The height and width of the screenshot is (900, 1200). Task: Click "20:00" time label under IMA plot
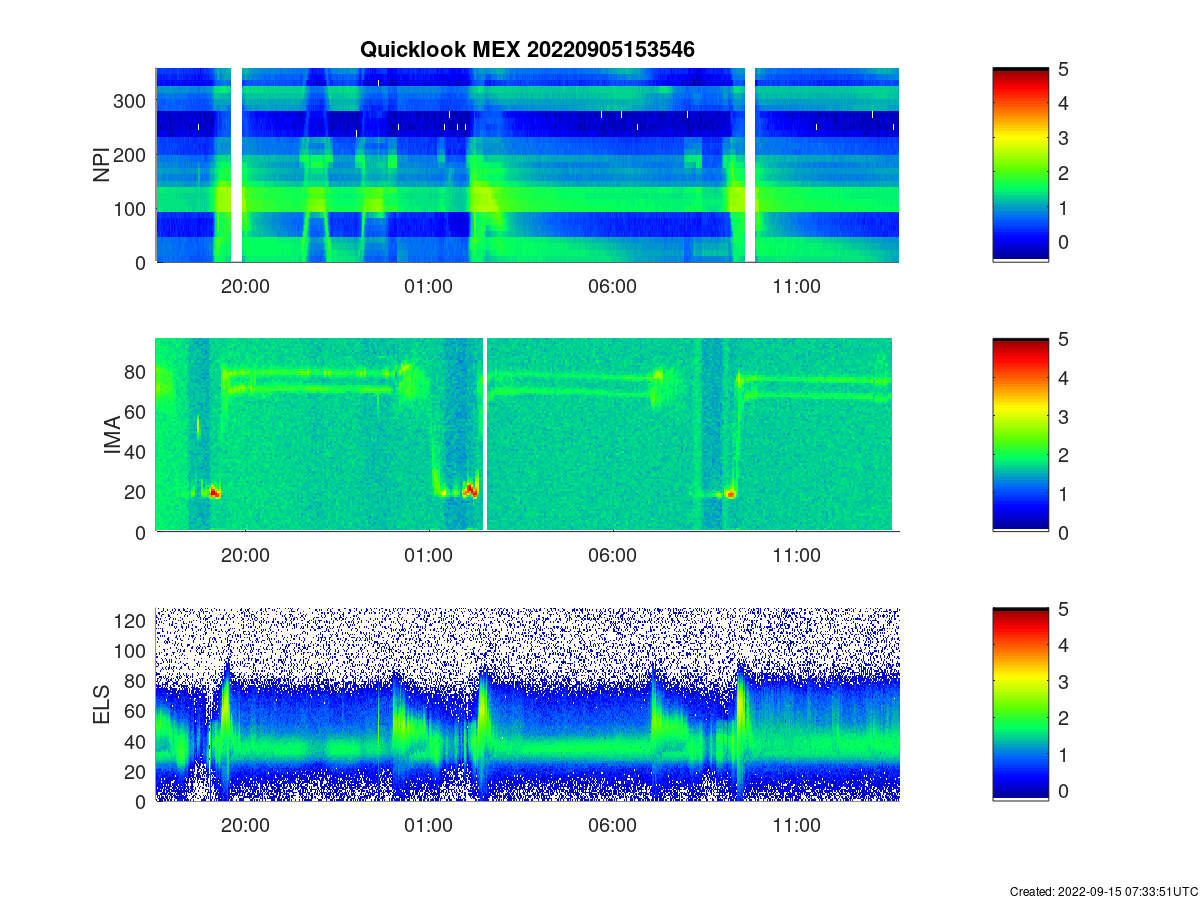[x=244, y=556]
